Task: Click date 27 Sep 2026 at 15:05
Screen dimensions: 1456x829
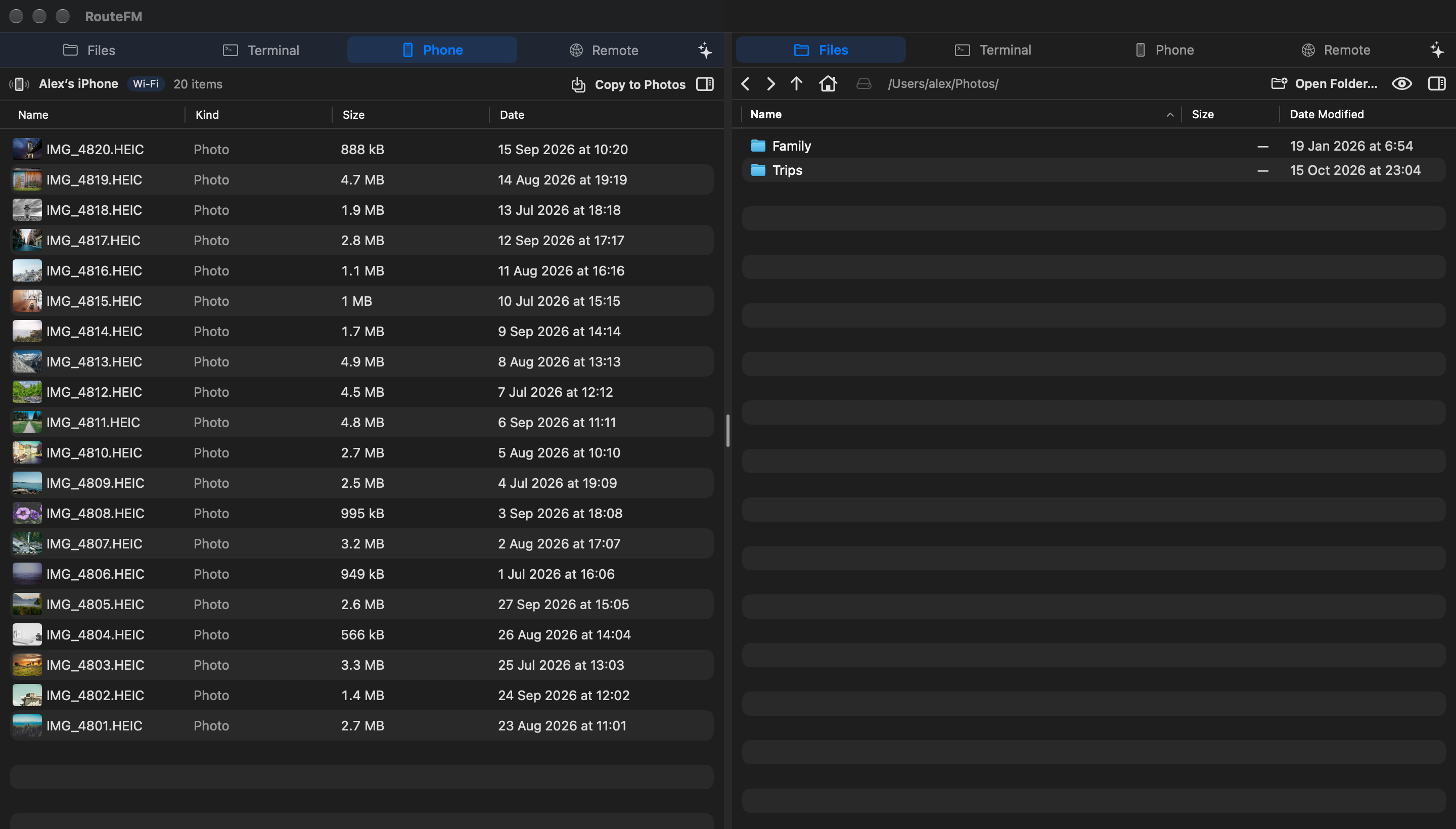Action: coord(563,604)
